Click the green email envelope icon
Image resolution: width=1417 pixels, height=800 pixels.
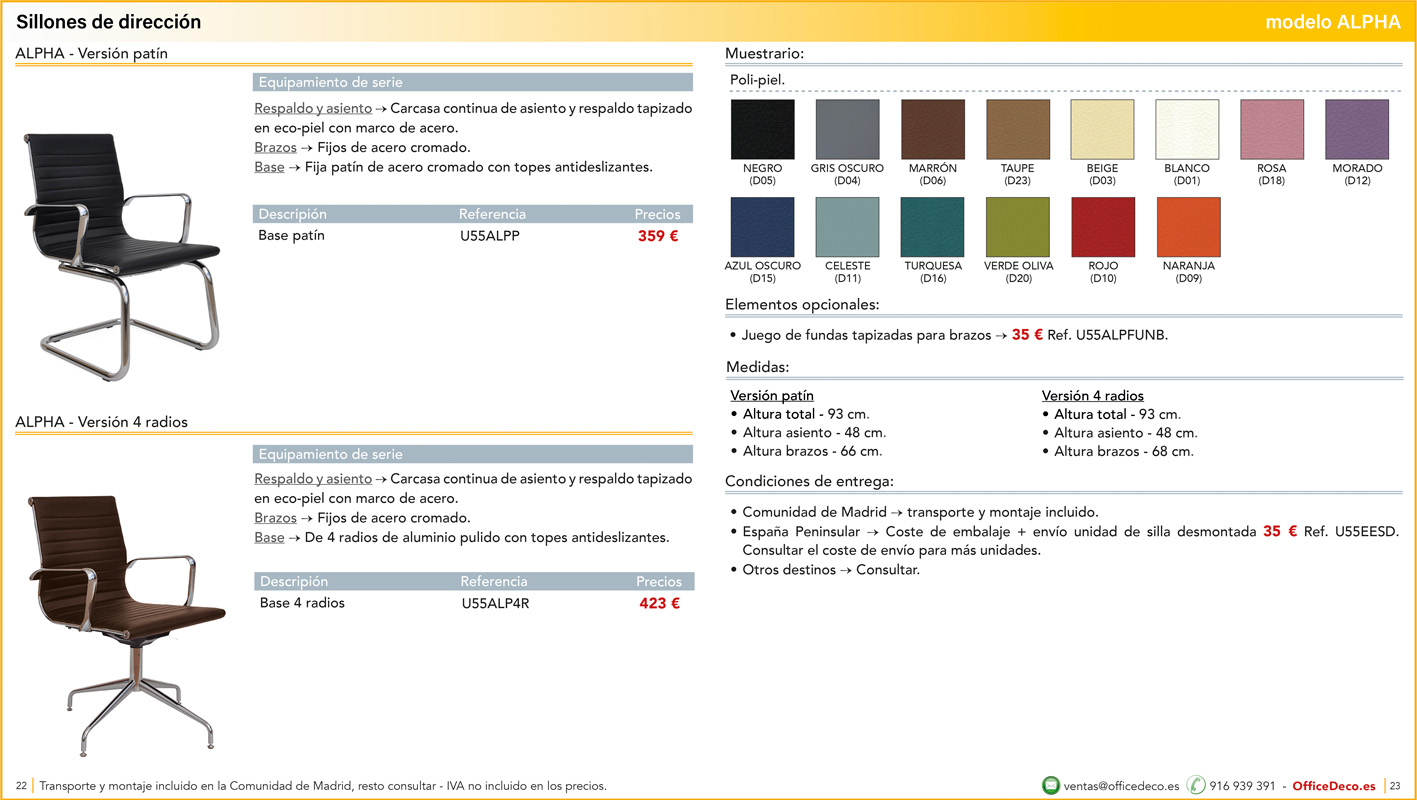(1051, 785)
